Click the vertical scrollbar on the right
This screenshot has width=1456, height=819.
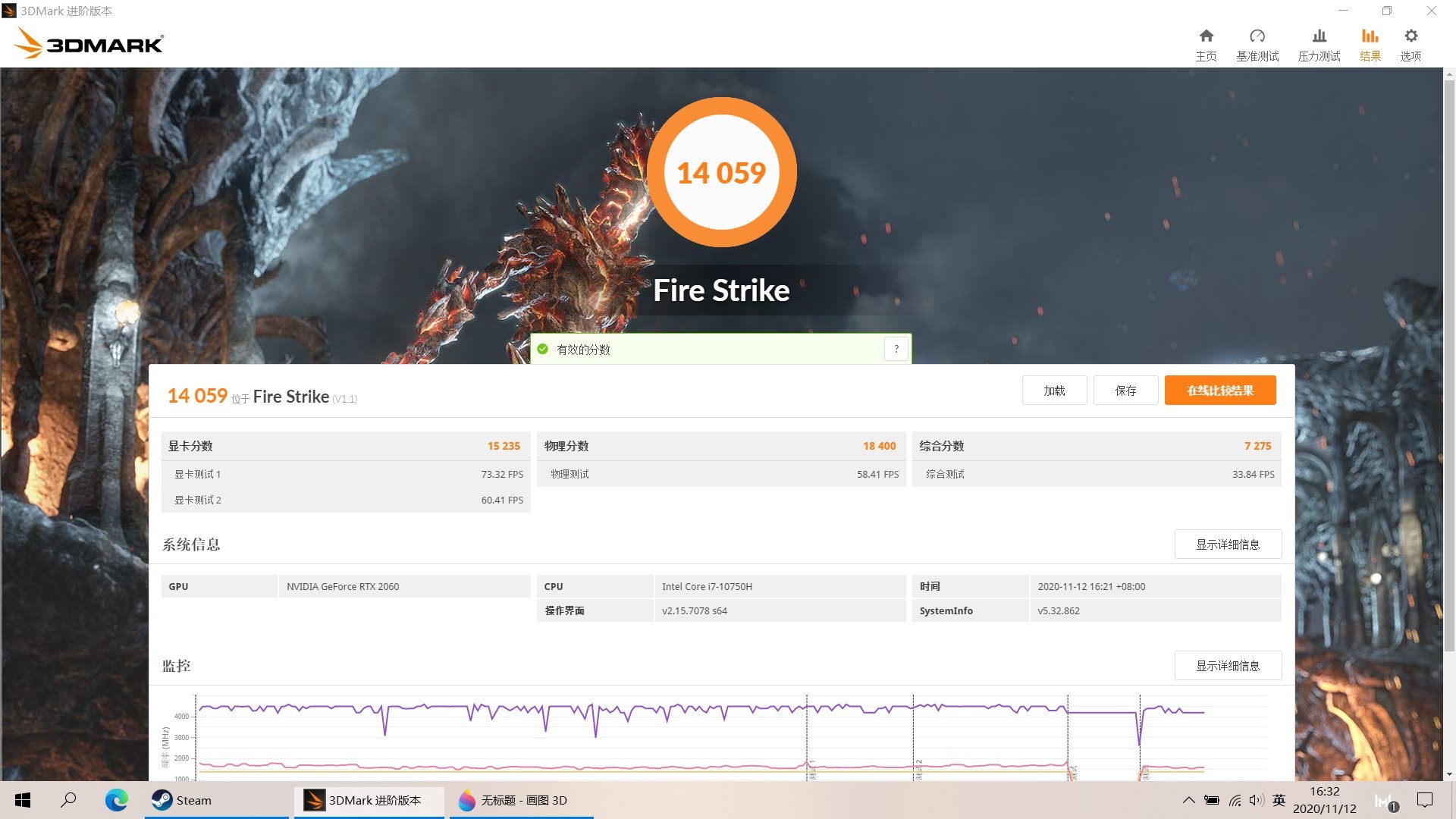click(x=1449, y=364)
